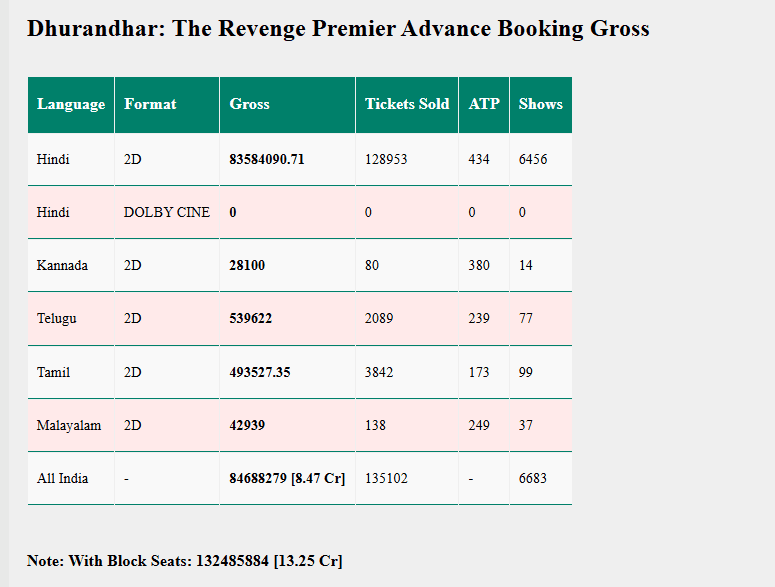This screenshot has width=775, height=587.
Task: Click Tamil gross value 493527.35
Action: point(259,372)
